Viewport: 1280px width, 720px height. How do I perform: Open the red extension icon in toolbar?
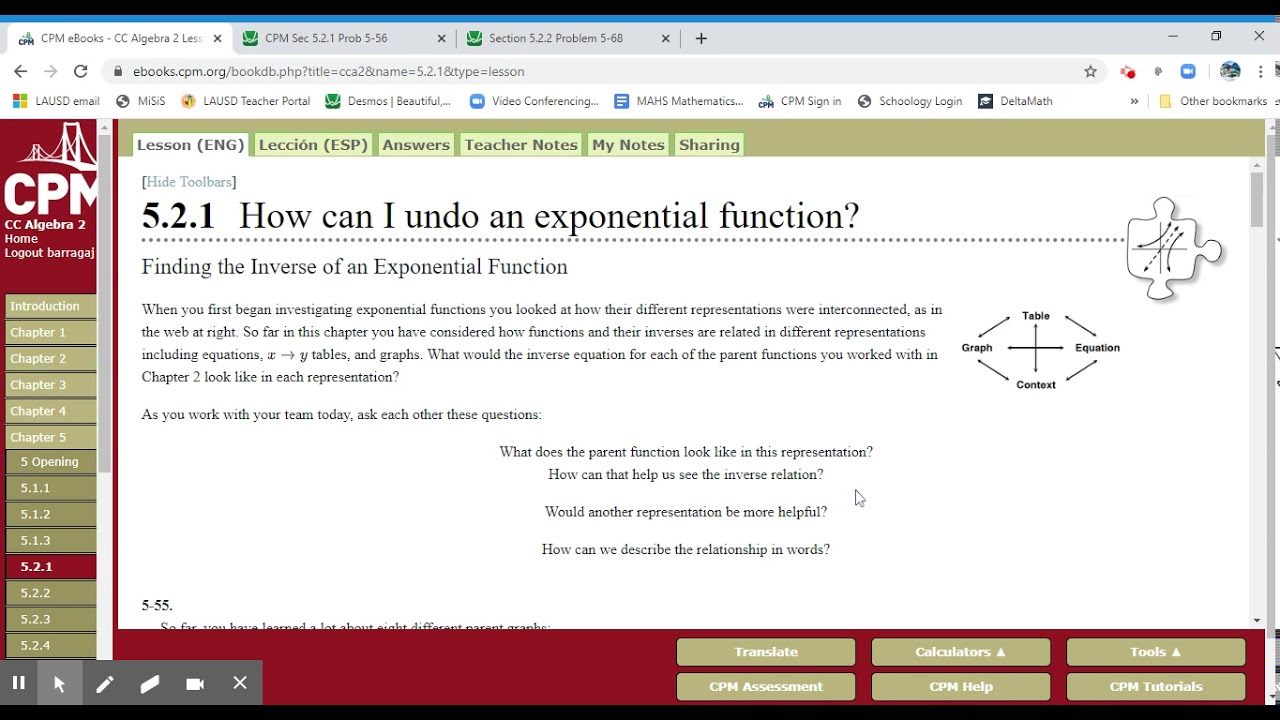click(1128, 71)
